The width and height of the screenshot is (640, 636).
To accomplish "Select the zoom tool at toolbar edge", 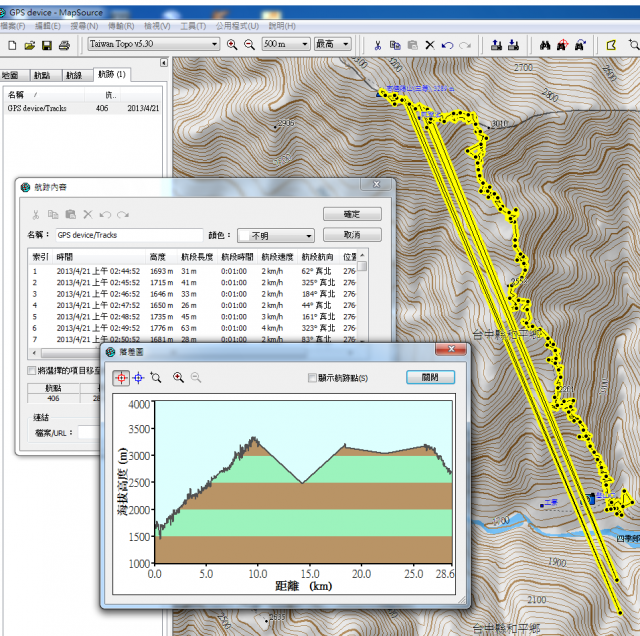I will tap(634, 44).
